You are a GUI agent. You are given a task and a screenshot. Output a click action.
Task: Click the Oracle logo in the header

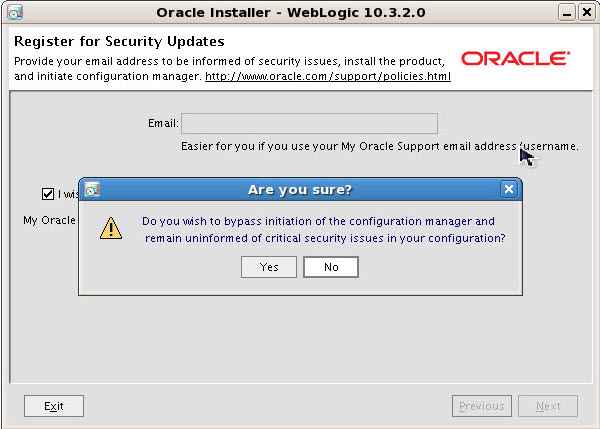click(x=515, y=59)
